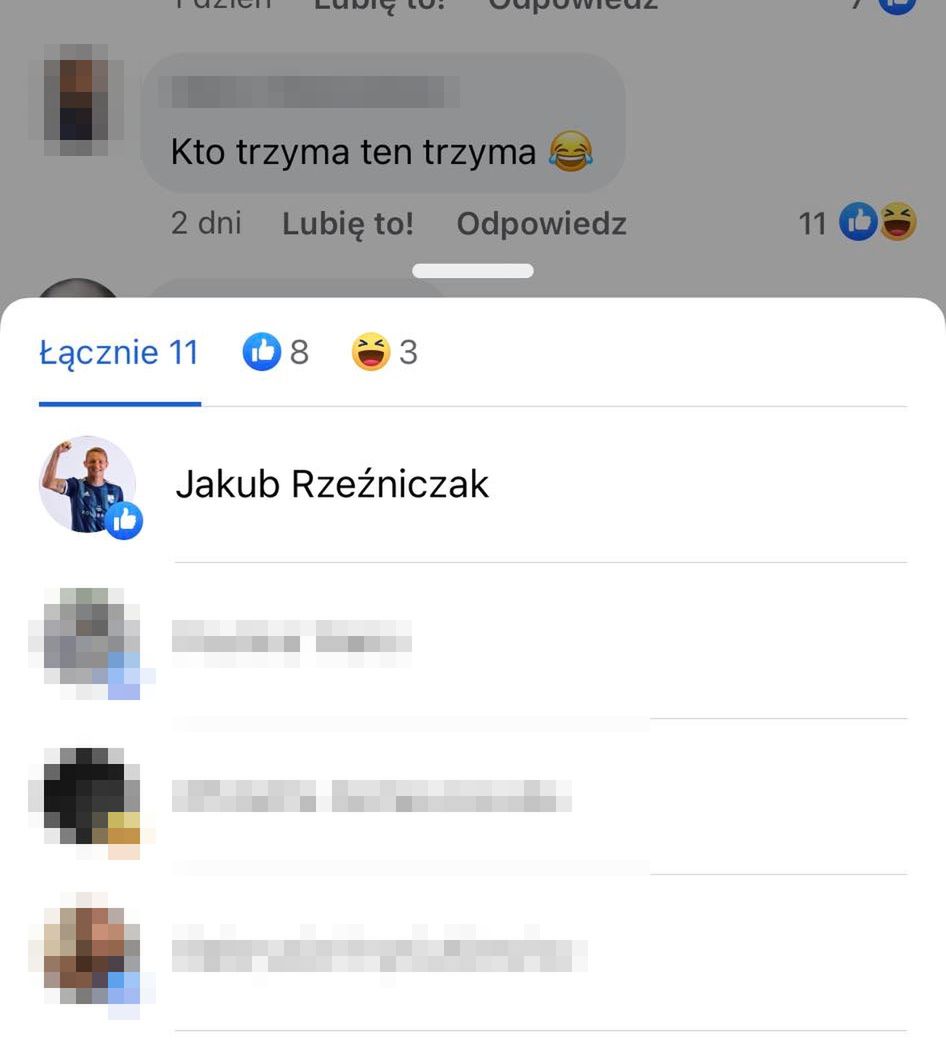The image size is (946, 1040).
Task: Click the thumbs-up icon in likes tab
Action: (261, 352)
